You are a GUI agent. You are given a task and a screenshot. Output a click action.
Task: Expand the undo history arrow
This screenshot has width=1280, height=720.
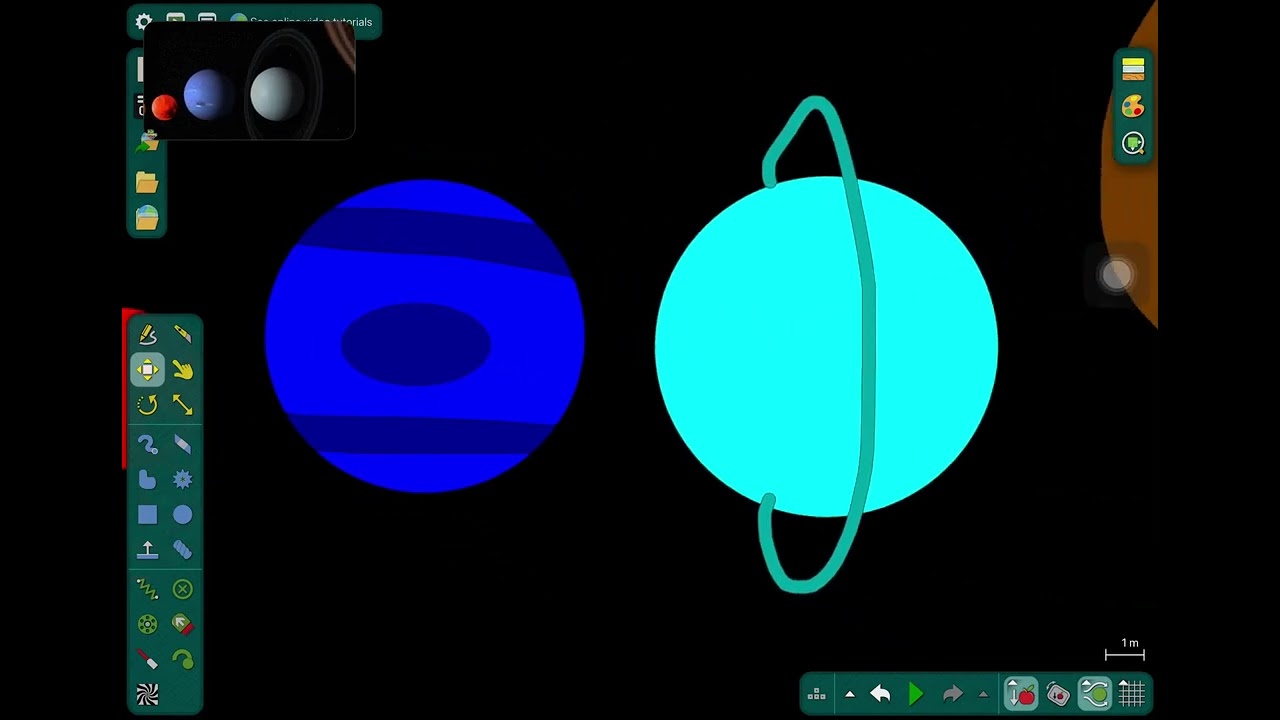(850, 694)
